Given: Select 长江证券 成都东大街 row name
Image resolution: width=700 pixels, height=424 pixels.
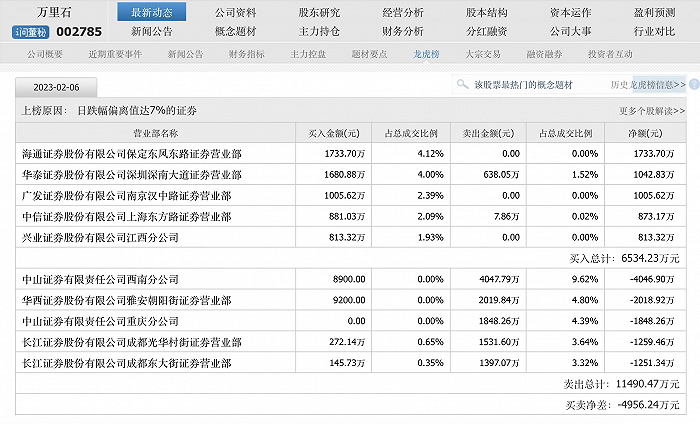Looking at the screenshot, I should 127,363.
